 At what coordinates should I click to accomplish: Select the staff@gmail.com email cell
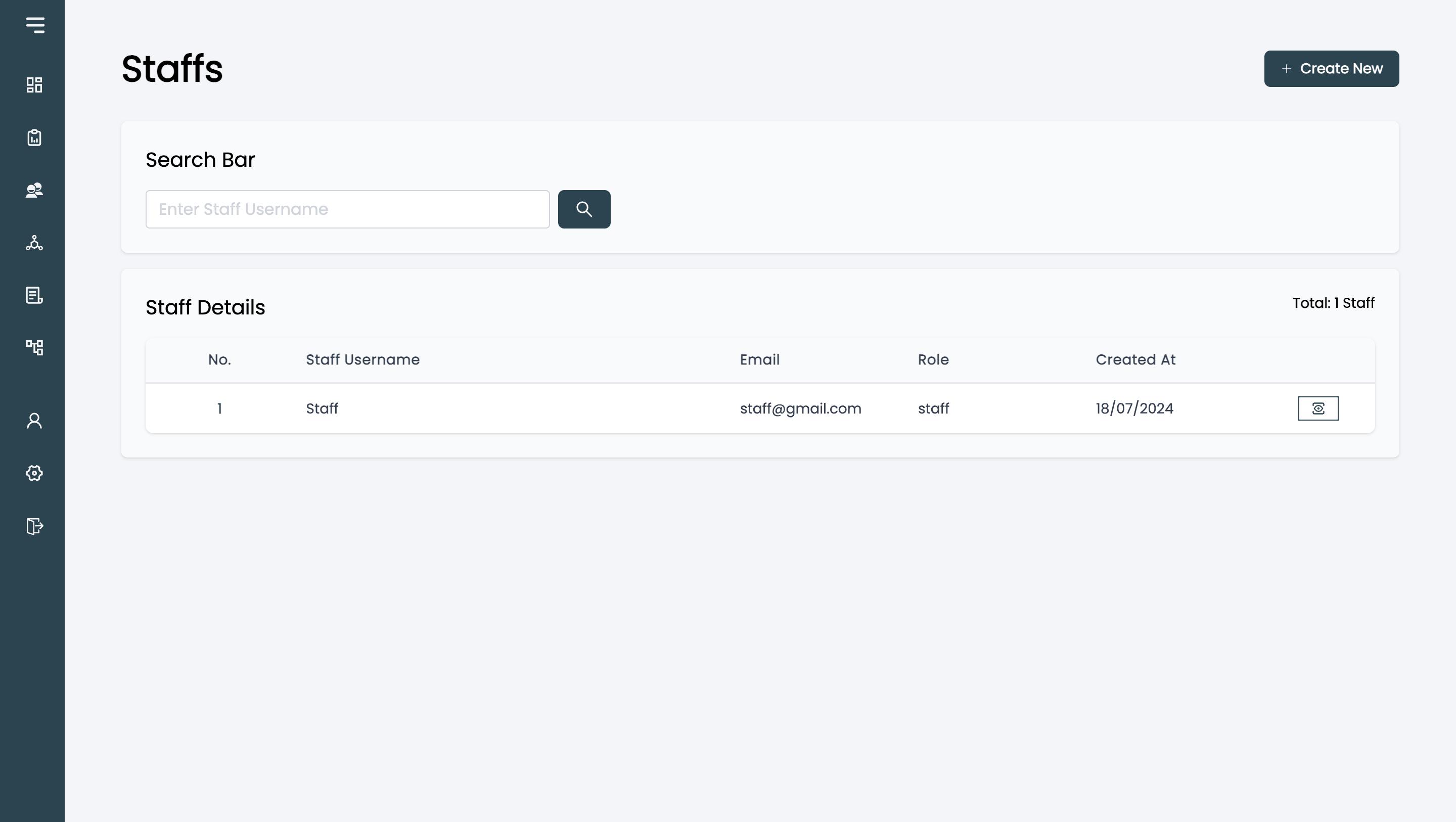tap(800, 408)
